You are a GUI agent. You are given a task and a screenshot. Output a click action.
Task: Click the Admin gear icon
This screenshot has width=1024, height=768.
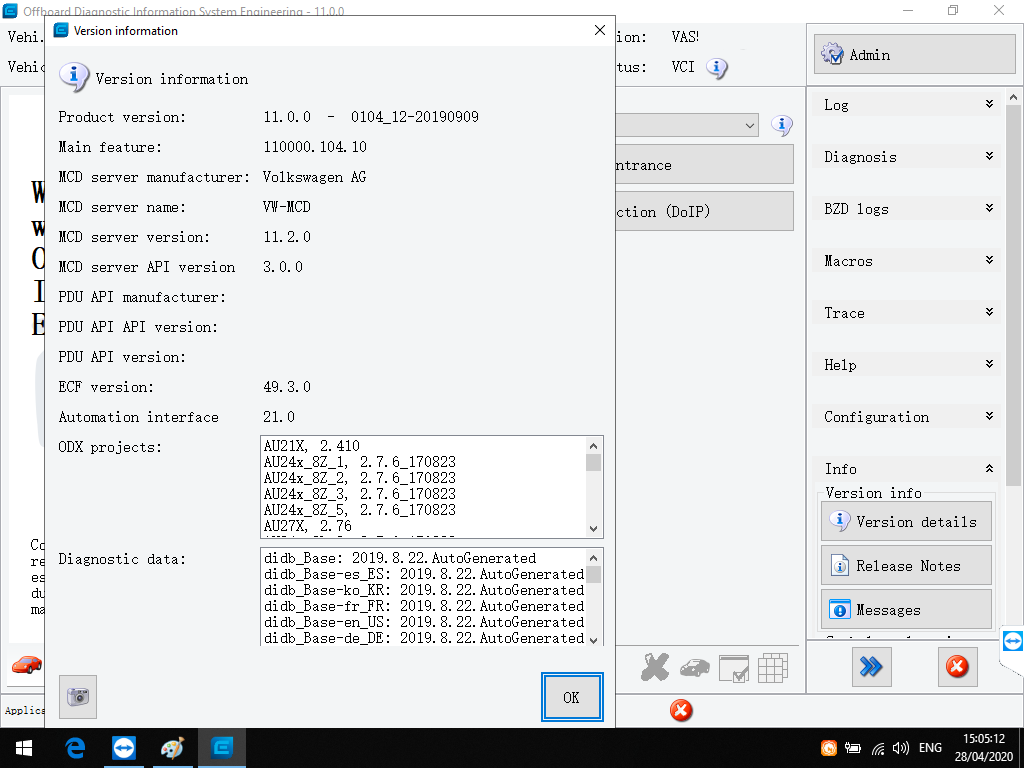point(832,54)
